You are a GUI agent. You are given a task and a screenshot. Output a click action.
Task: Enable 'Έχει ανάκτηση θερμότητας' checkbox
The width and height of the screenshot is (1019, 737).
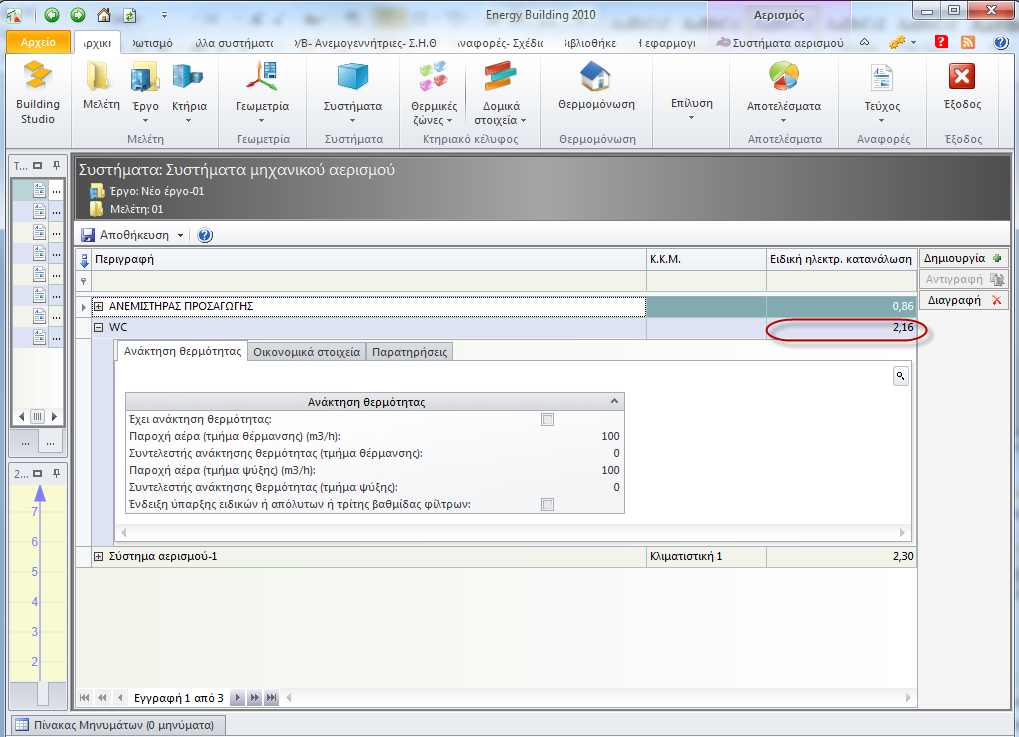point(547,420)
